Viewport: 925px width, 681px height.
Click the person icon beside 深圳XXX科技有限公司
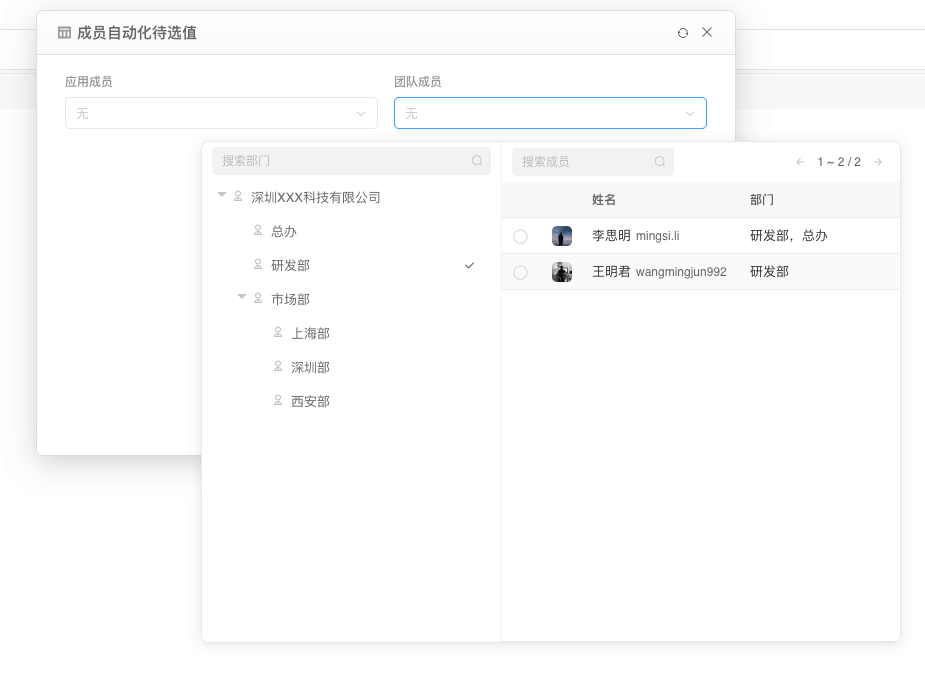(x=237, y=196)
